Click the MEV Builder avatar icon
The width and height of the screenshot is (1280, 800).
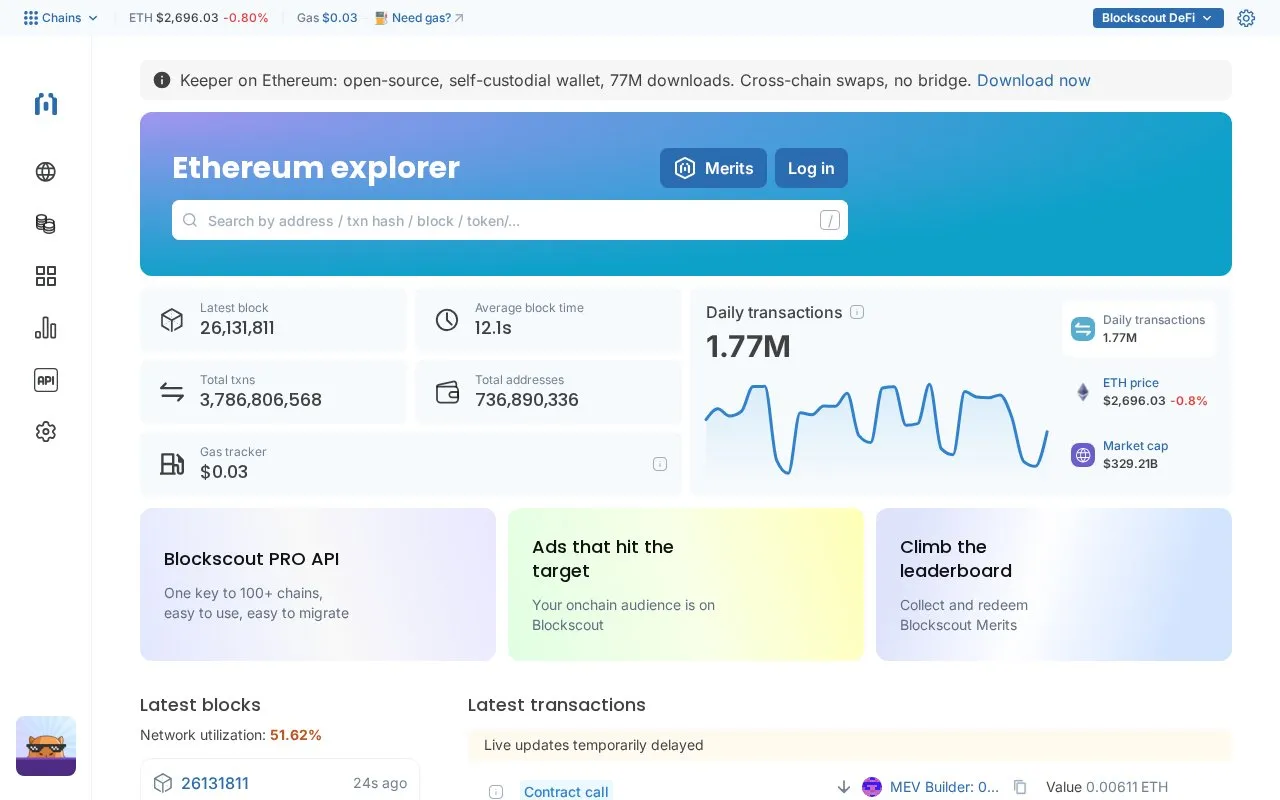point(872,787)
